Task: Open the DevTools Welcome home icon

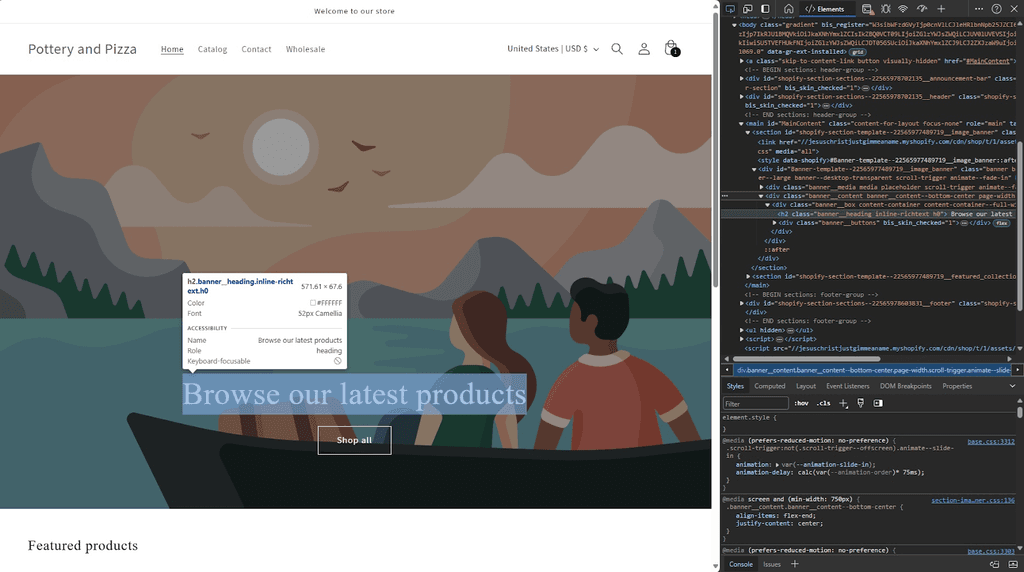Action: coord(789,9)
